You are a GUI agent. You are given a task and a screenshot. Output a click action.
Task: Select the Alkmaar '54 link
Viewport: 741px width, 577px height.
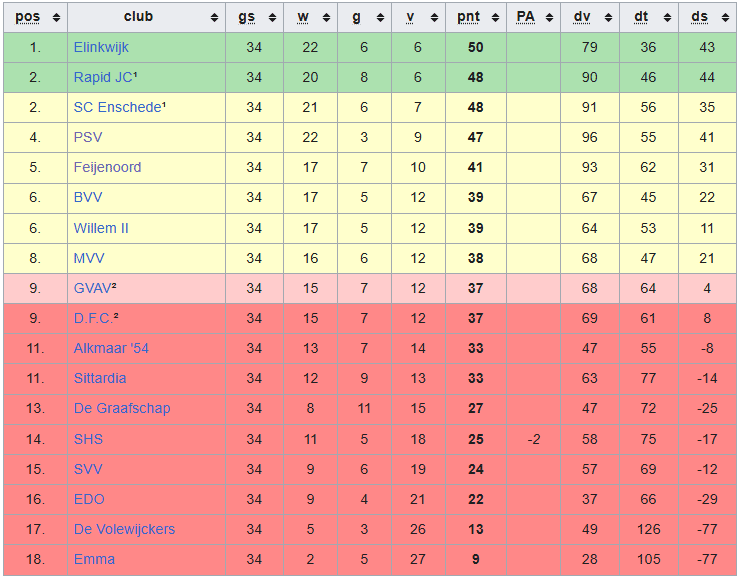111,348
